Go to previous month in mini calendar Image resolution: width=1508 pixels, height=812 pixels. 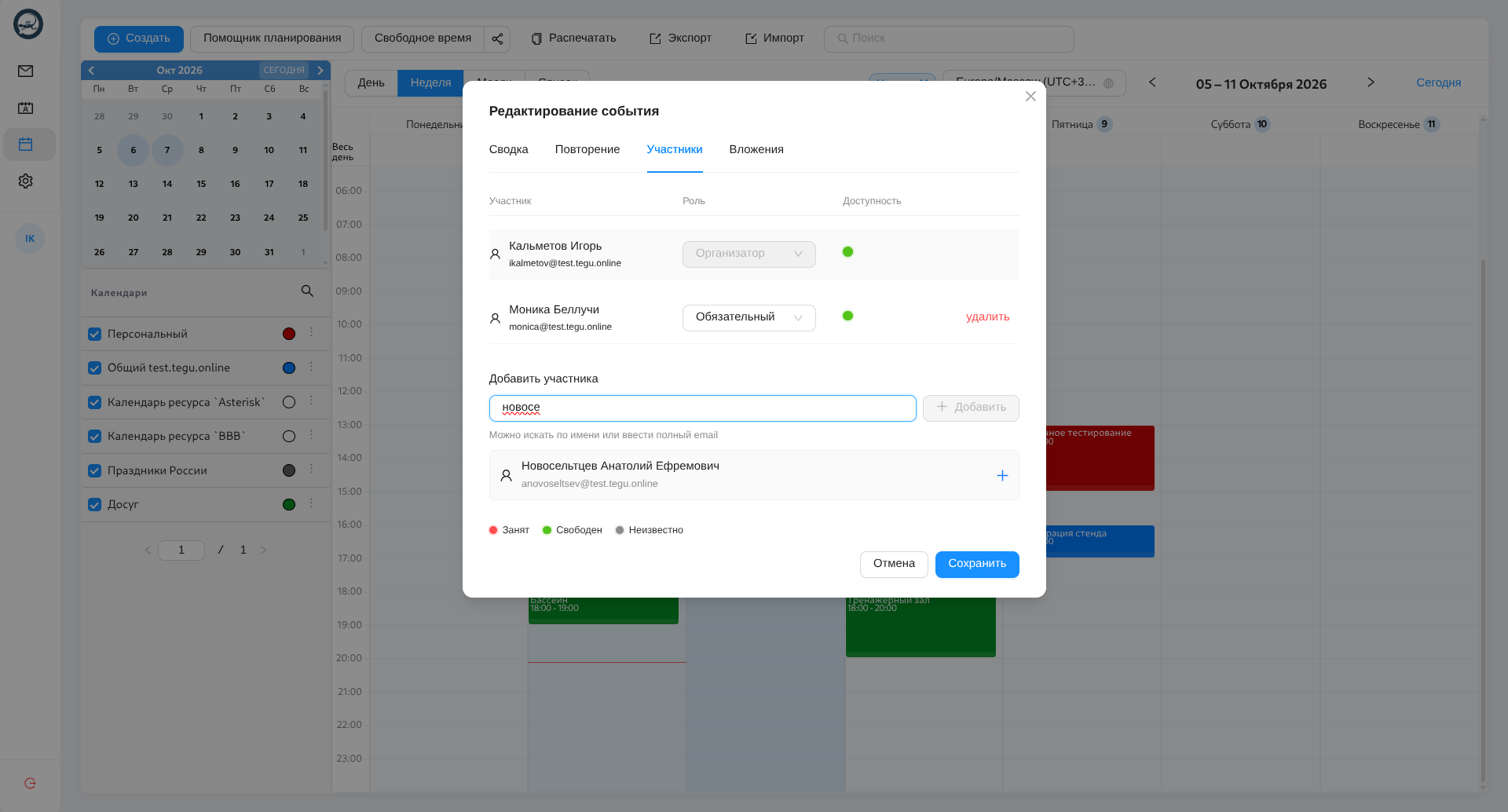coord(91,71)
